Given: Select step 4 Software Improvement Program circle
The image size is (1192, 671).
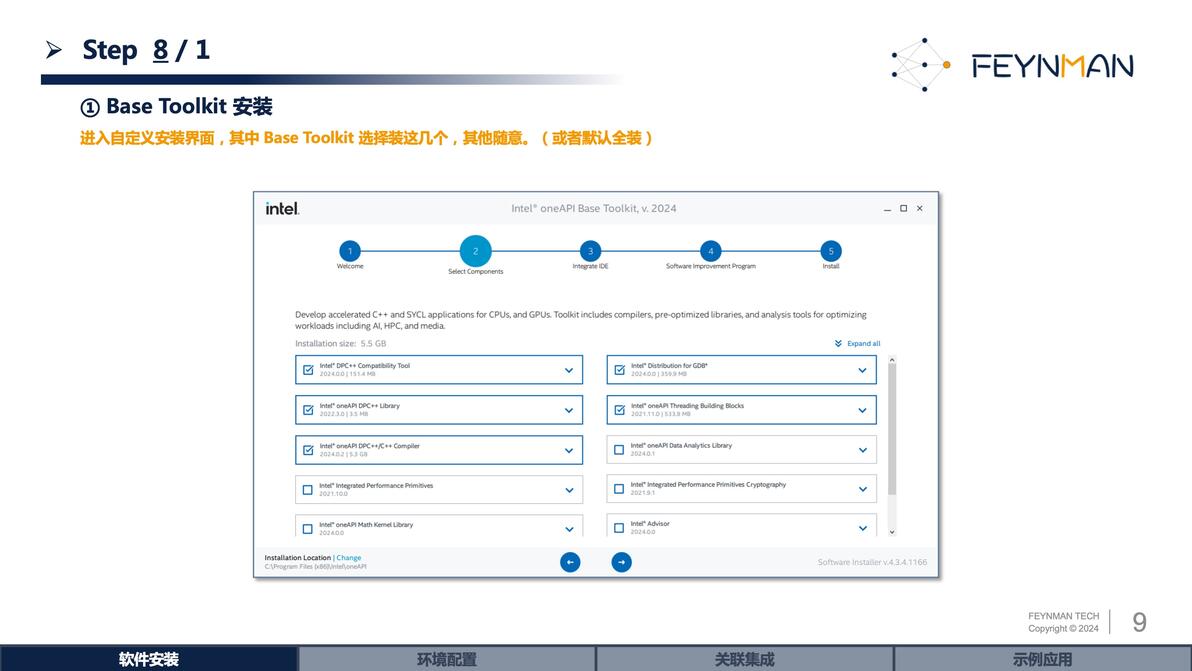Looking at the screenshot, I should 711,251.
